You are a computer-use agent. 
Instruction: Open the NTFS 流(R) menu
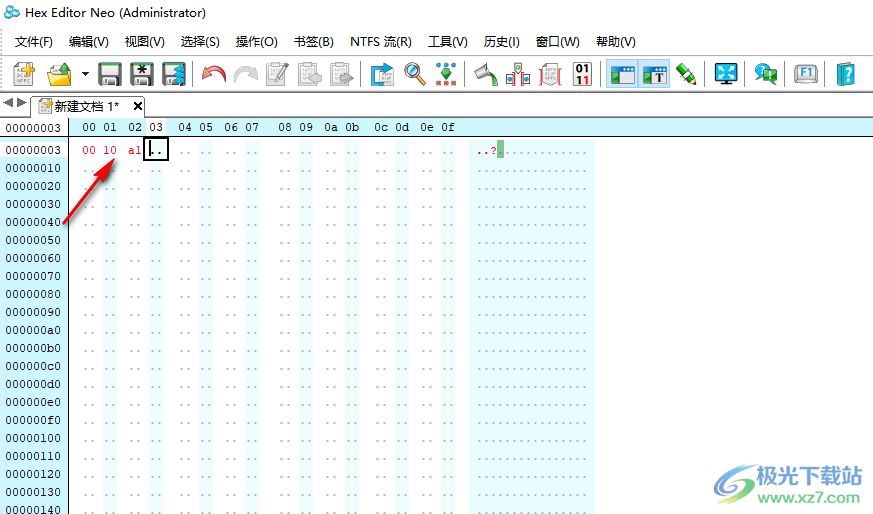[x=381, y=42]
